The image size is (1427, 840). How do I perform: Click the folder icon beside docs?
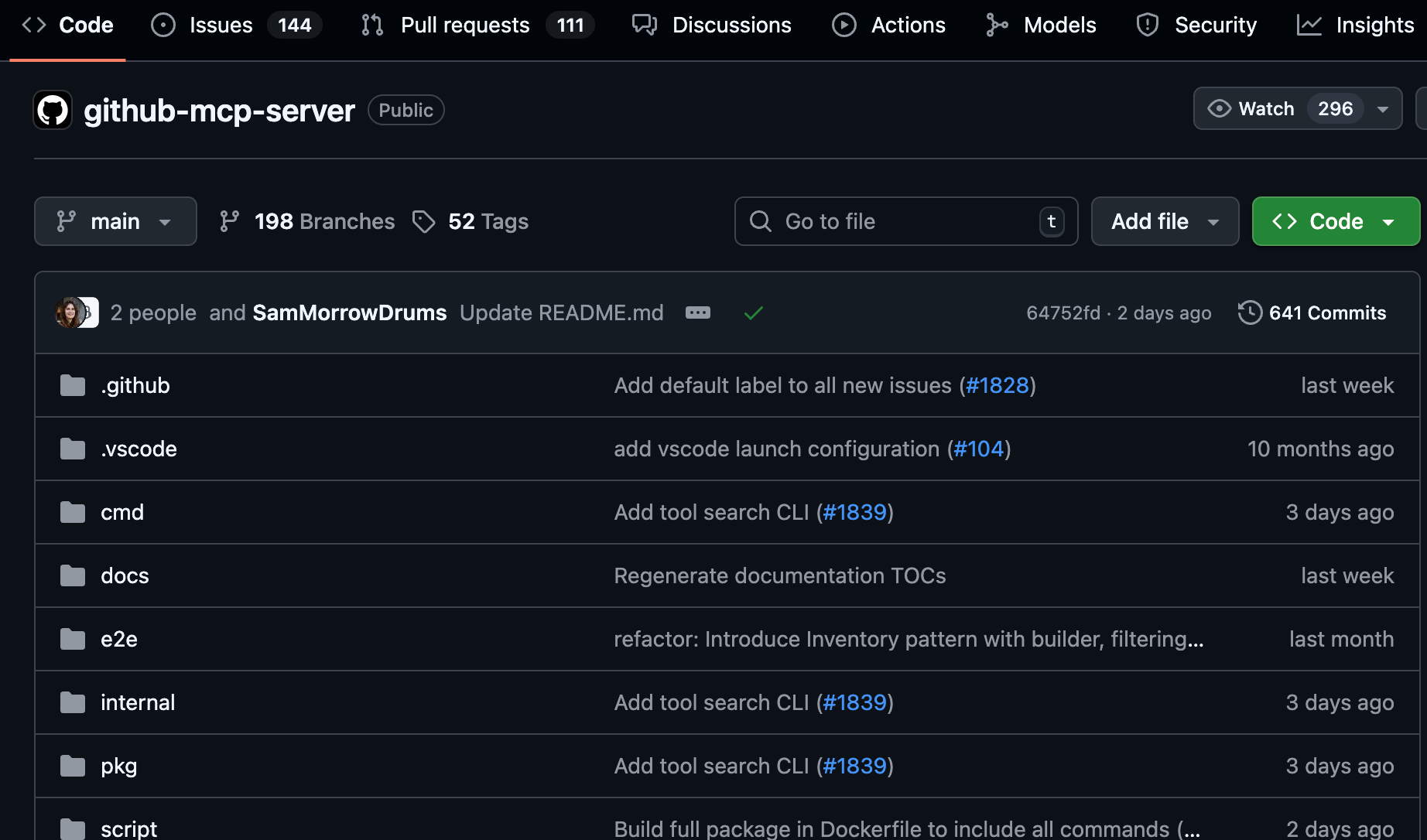point(73,575)
